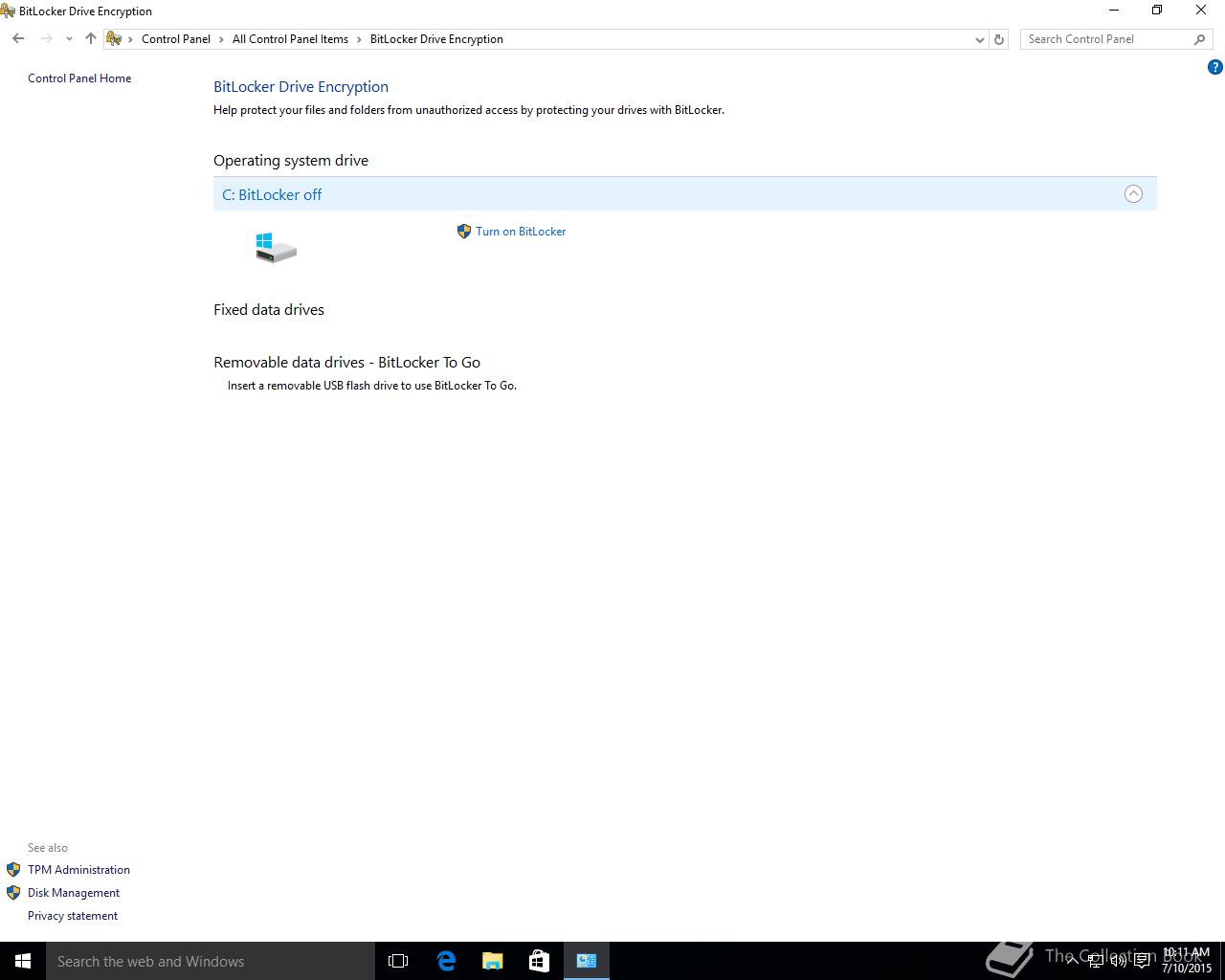Click the search magnifier icon

[x=1199, y=39]
